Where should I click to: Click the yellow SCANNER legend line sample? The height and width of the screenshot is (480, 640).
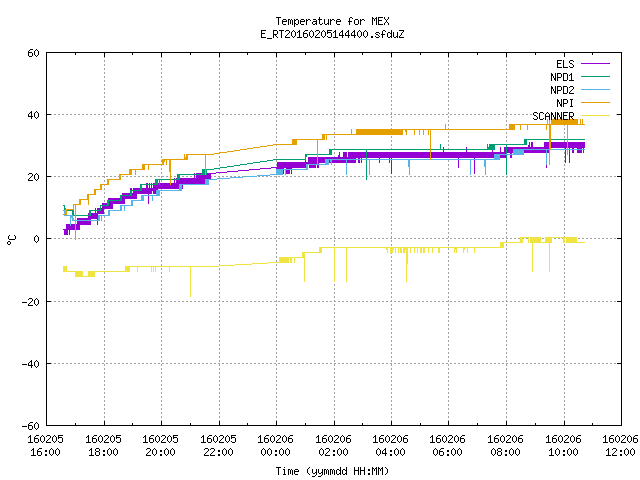tap(595, 116)
